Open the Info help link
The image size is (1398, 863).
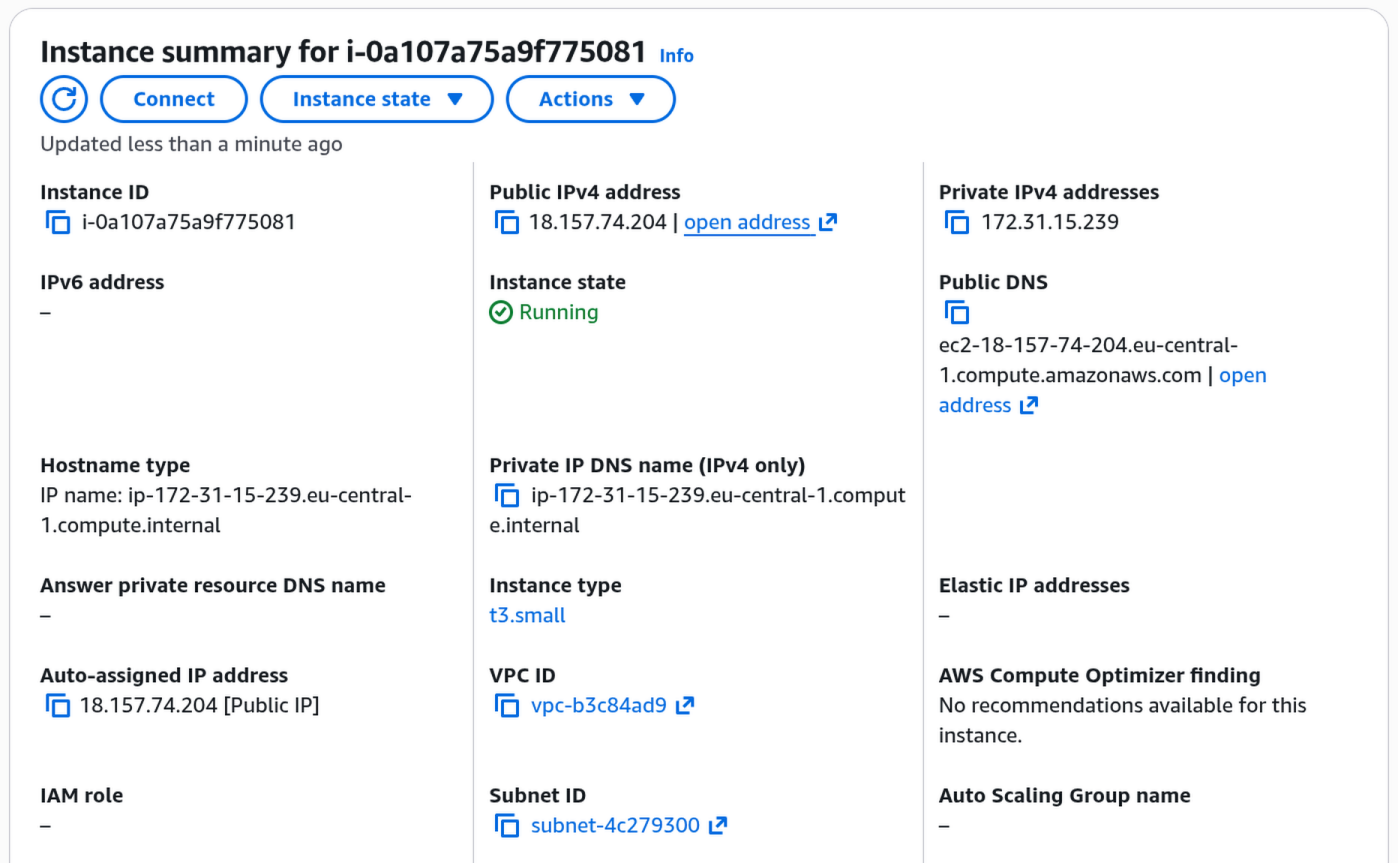676,56
